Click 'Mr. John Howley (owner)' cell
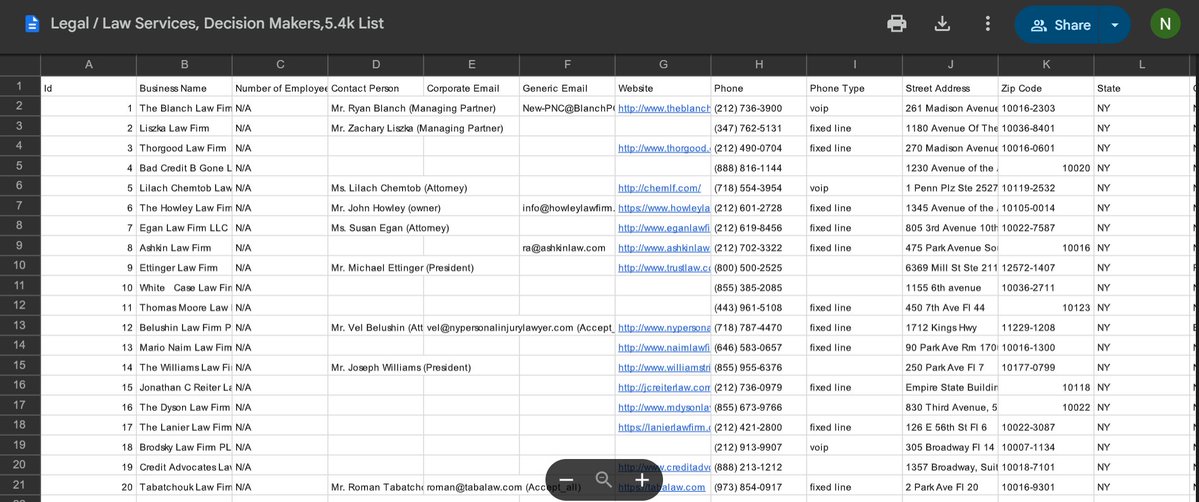This screenshot has height=502, width=1199. click(385, 208)
